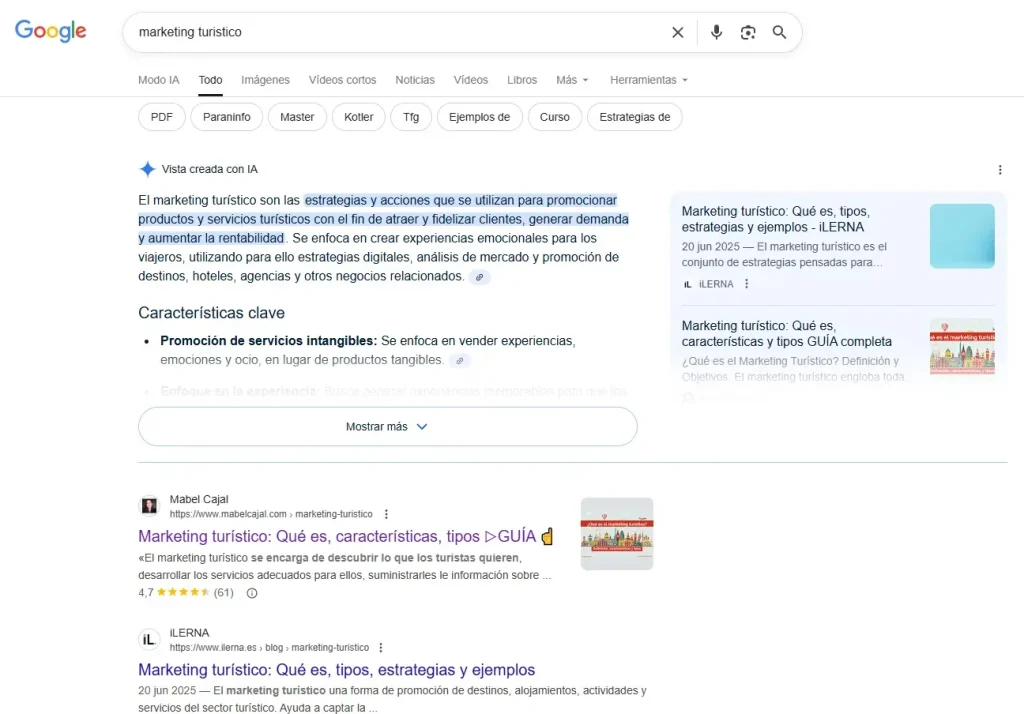Switch to the Noticias tab
The image size is (1024, 714).
click(x=415, y=80)
